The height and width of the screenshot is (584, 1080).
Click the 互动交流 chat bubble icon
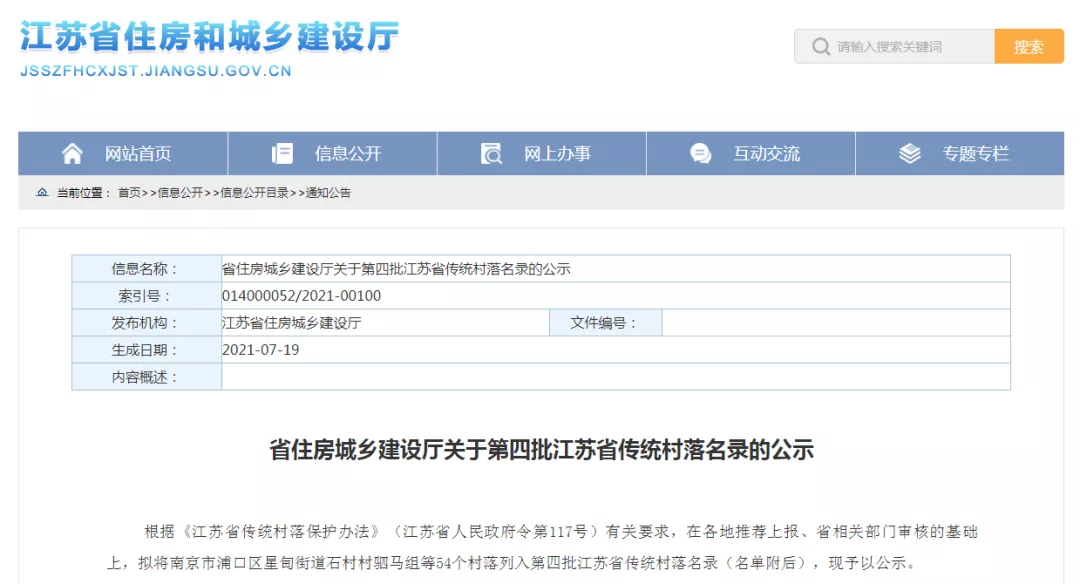click(700, 154)
